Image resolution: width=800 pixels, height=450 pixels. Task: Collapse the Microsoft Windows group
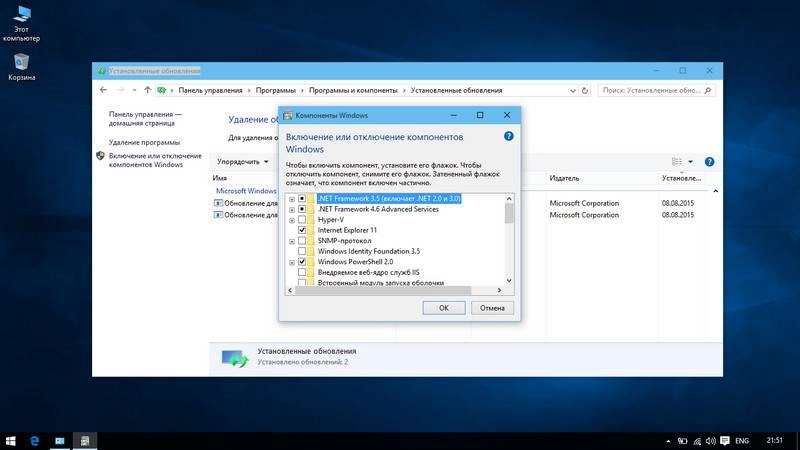click(715, 191)
